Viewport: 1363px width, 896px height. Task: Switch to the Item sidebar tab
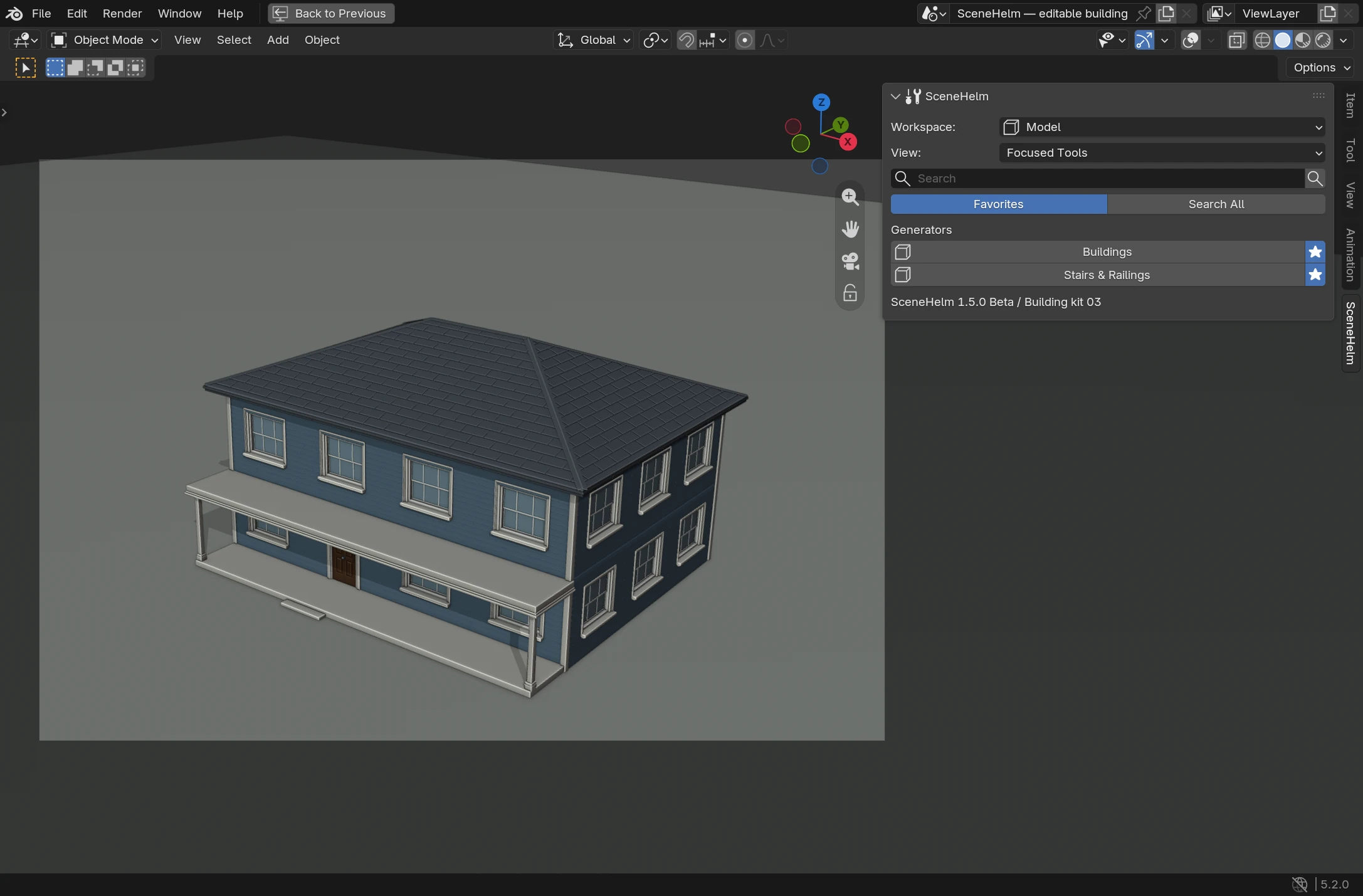(x=1350, y=105)
